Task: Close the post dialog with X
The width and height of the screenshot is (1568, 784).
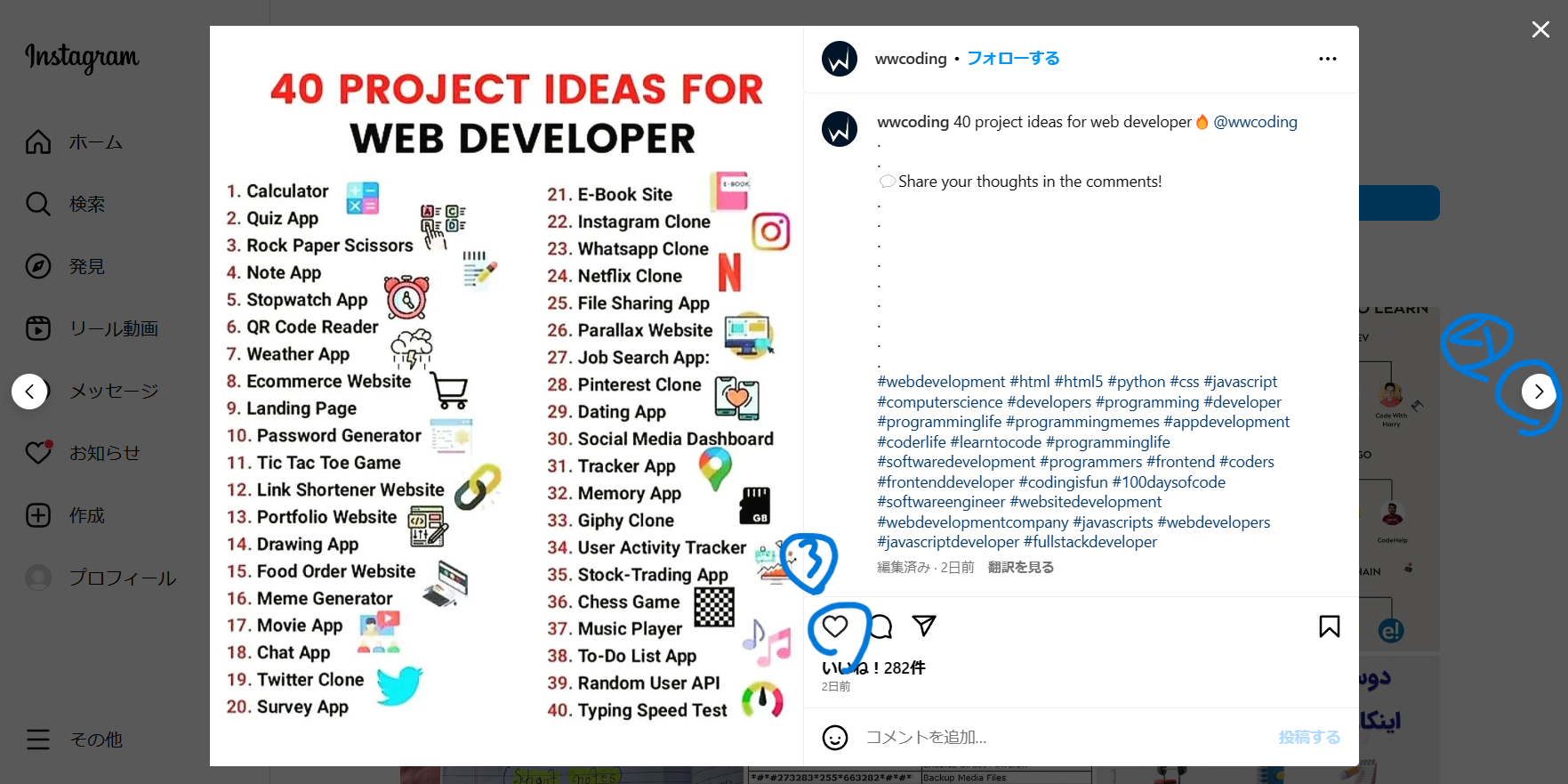Action: (1541, 29)
